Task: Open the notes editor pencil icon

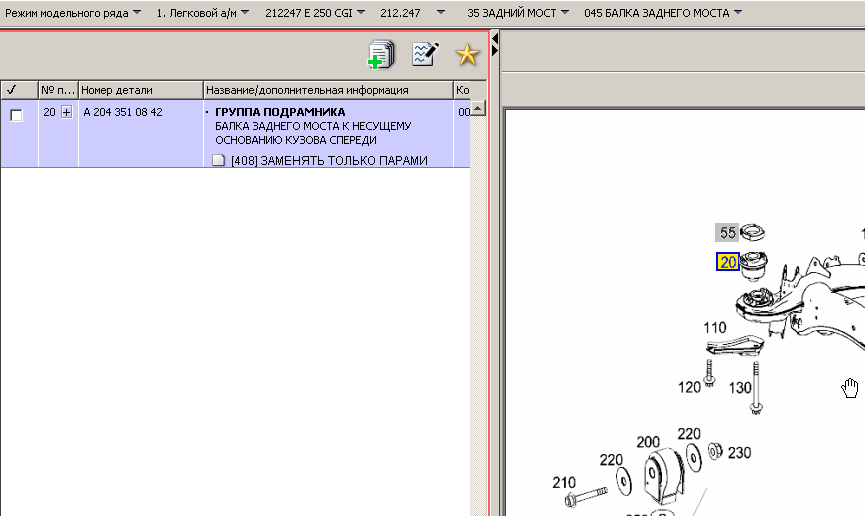Action: point(426,55)
